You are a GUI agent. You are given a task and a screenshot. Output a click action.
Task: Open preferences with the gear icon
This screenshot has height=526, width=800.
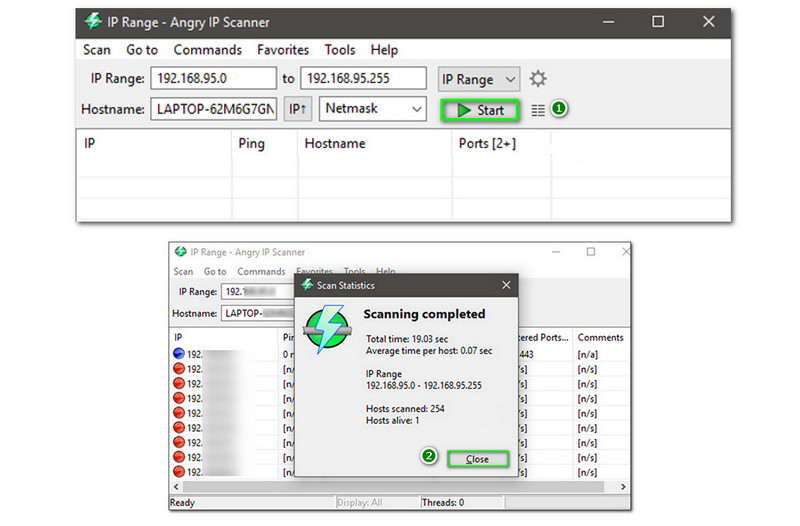click(538, 79)
